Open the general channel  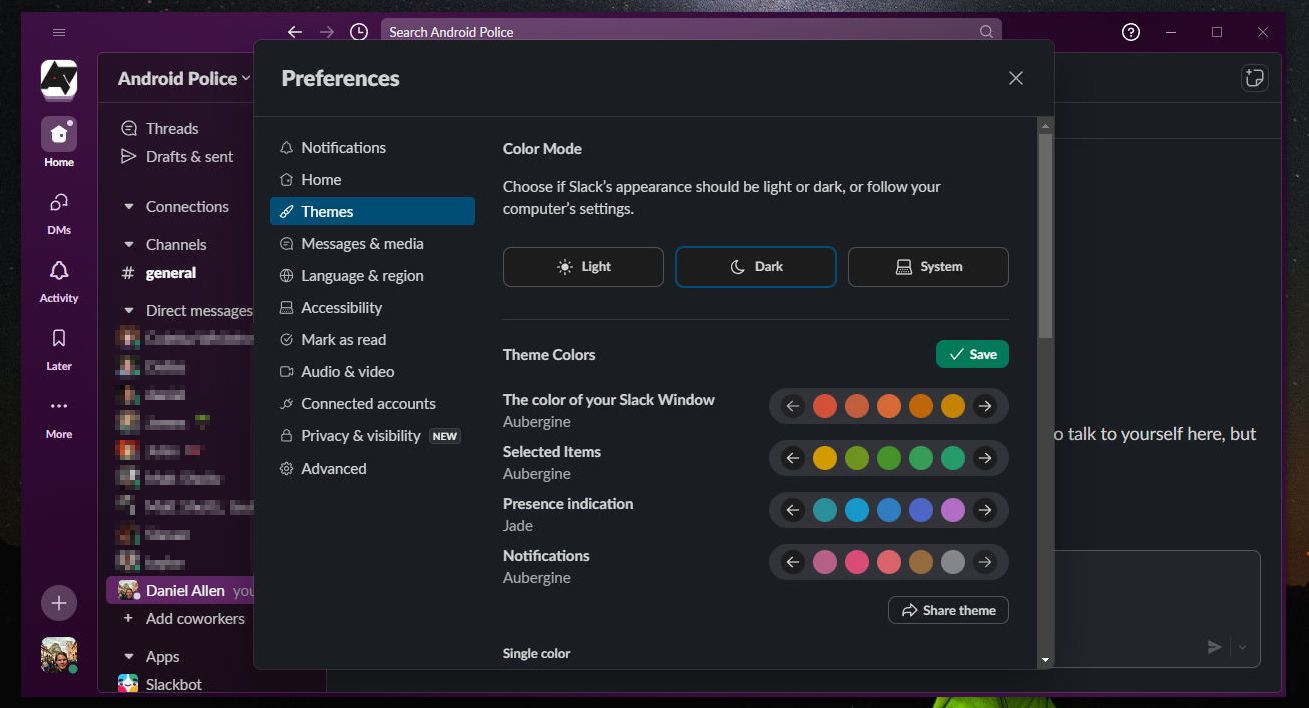(x=171, y=272)
